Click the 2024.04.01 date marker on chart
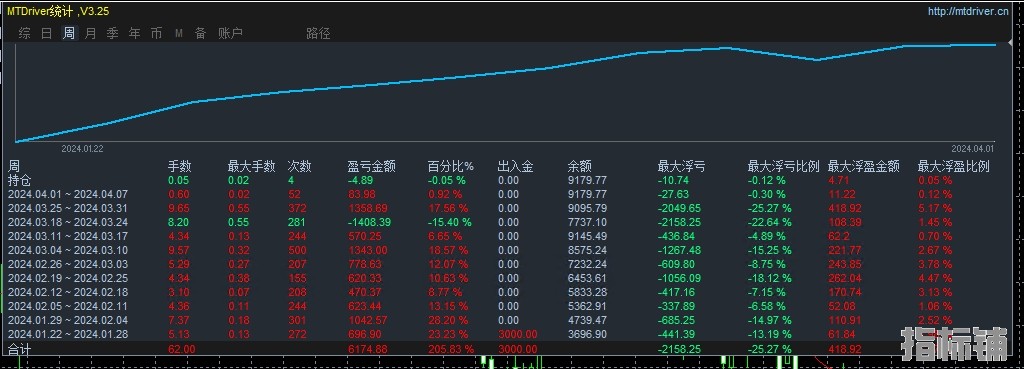The image size is (1024, 369). pos(972,149)
